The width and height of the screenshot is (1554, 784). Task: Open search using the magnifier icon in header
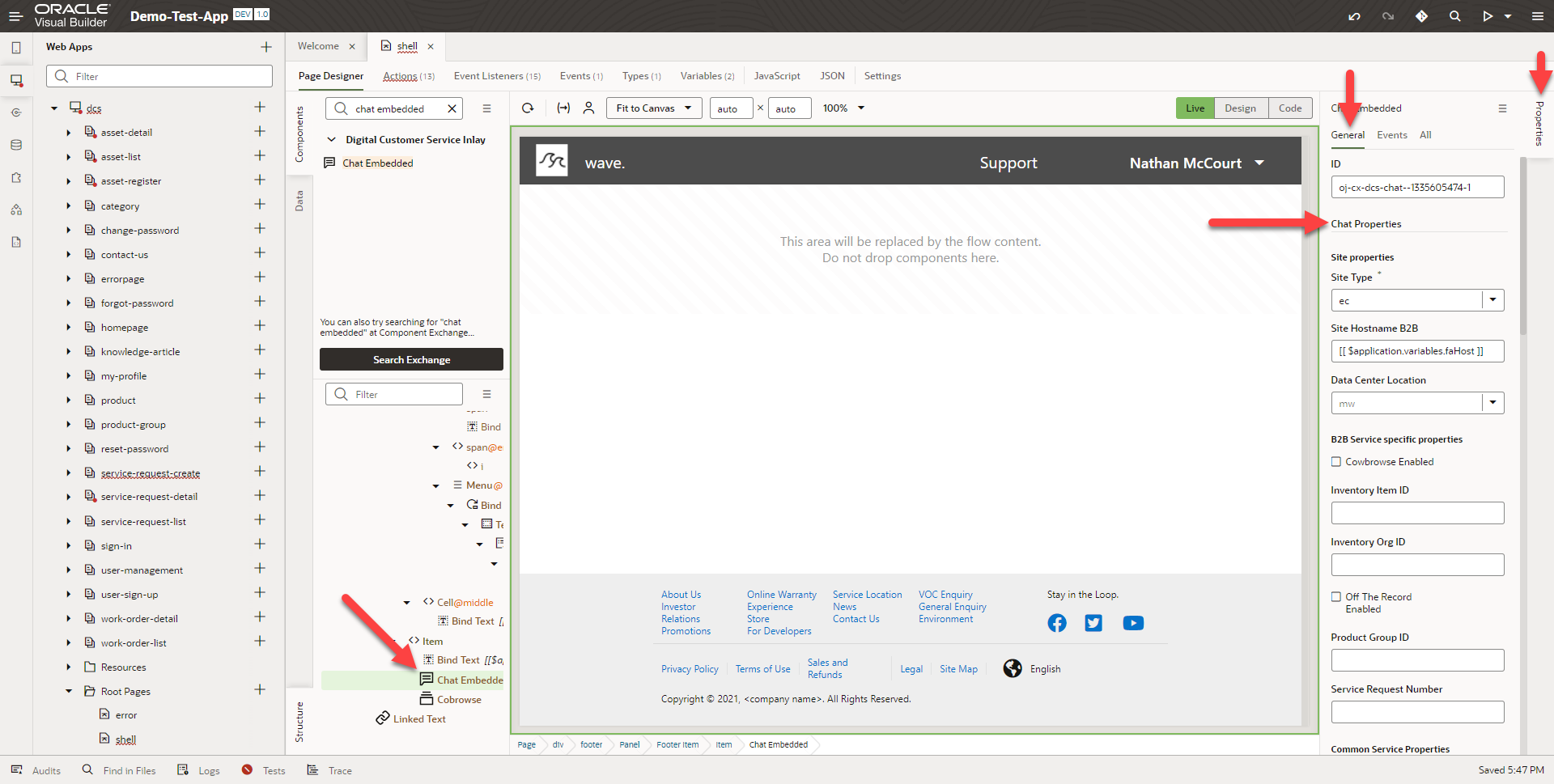click(x=1455, y=15)
